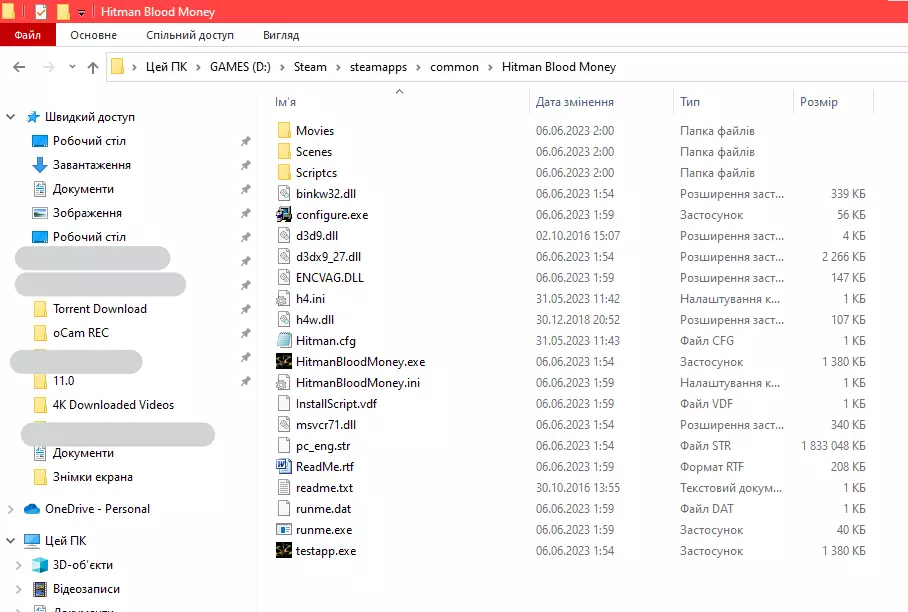Open the Scriptcs folder icon

(x=284, y=173)
